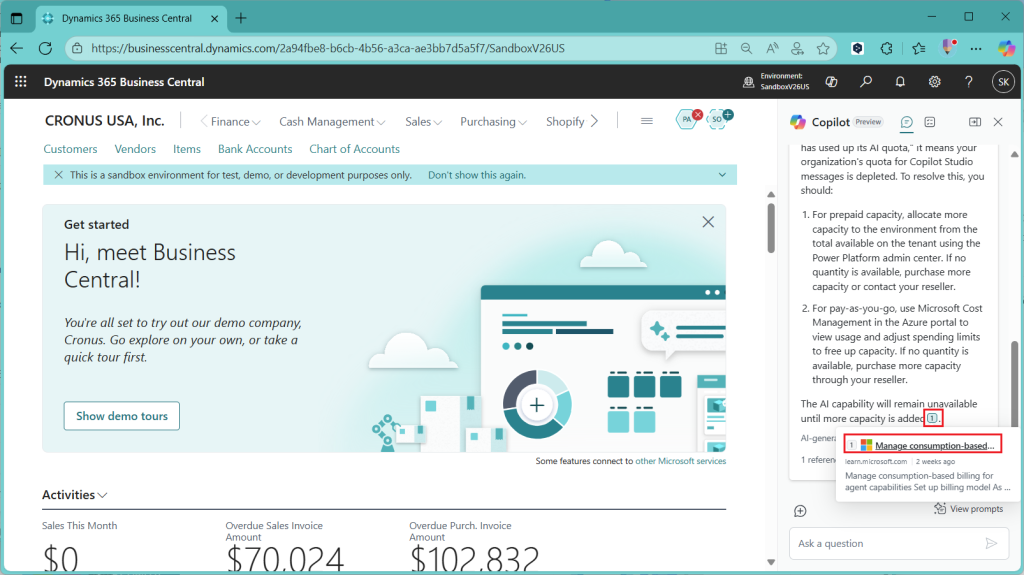Open the Shopify menu
1024x575 pixels.
coord(565,122)
